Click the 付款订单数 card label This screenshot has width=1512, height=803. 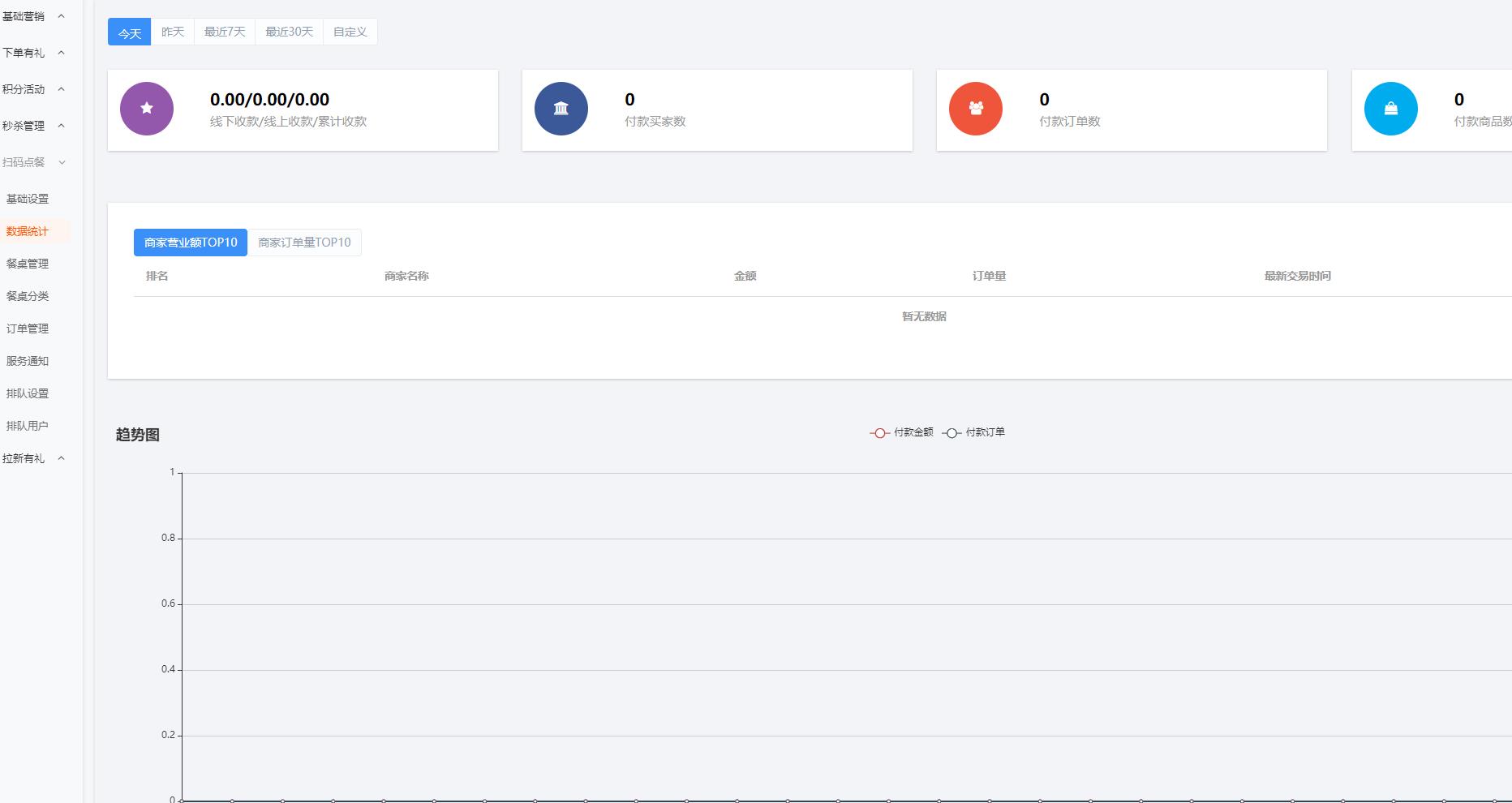(1070, 122)
